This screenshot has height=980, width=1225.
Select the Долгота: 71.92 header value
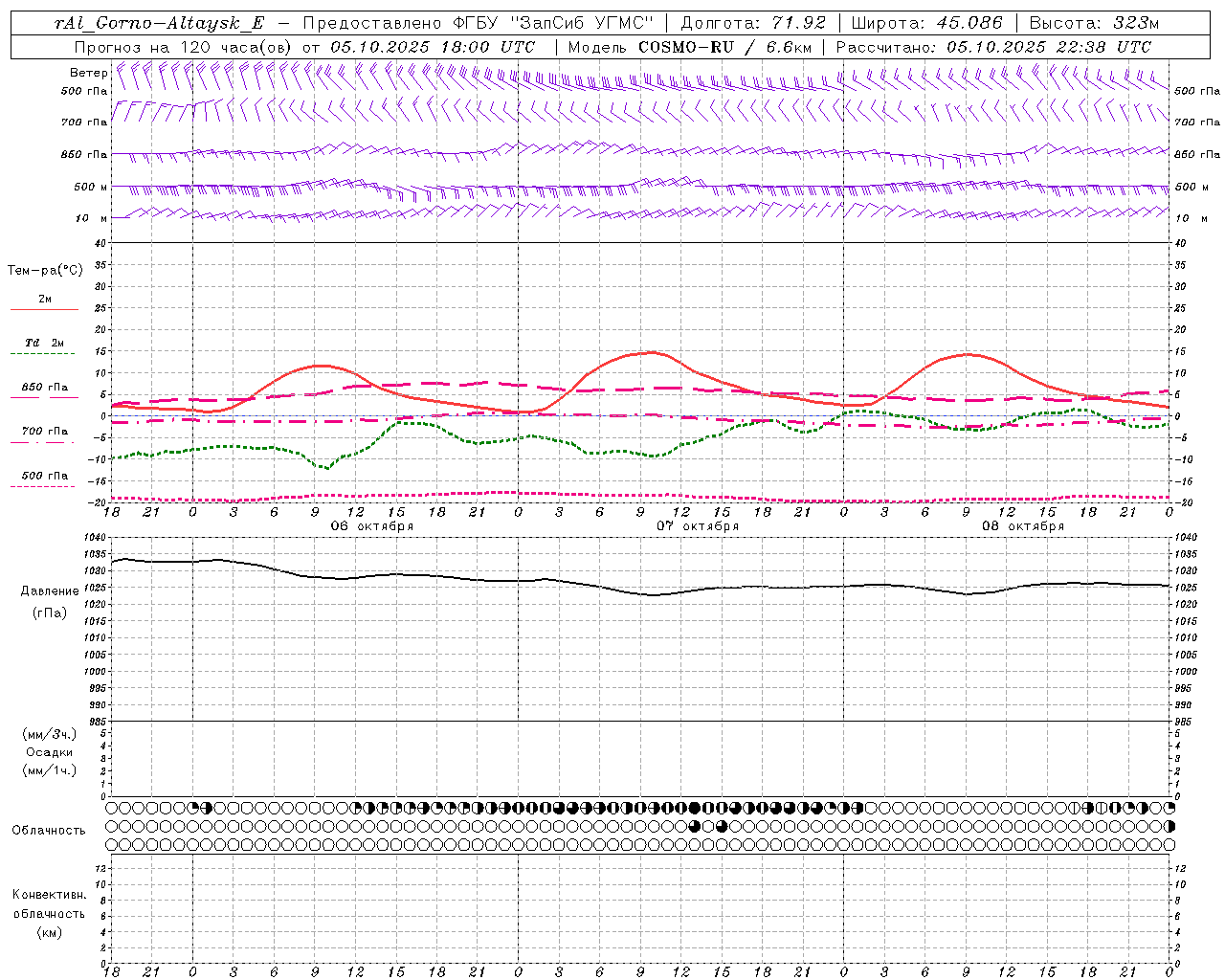click(x=753, y=23)
